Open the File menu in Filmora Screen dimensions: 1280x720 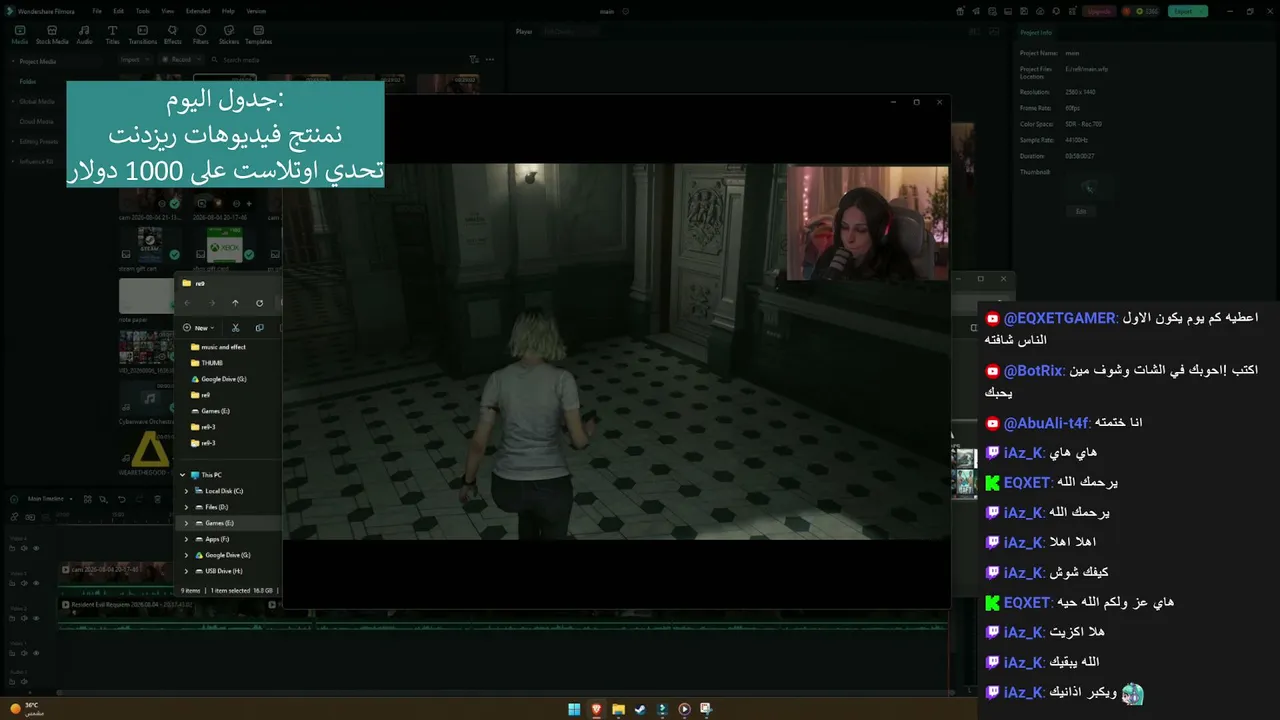point(97,11)
